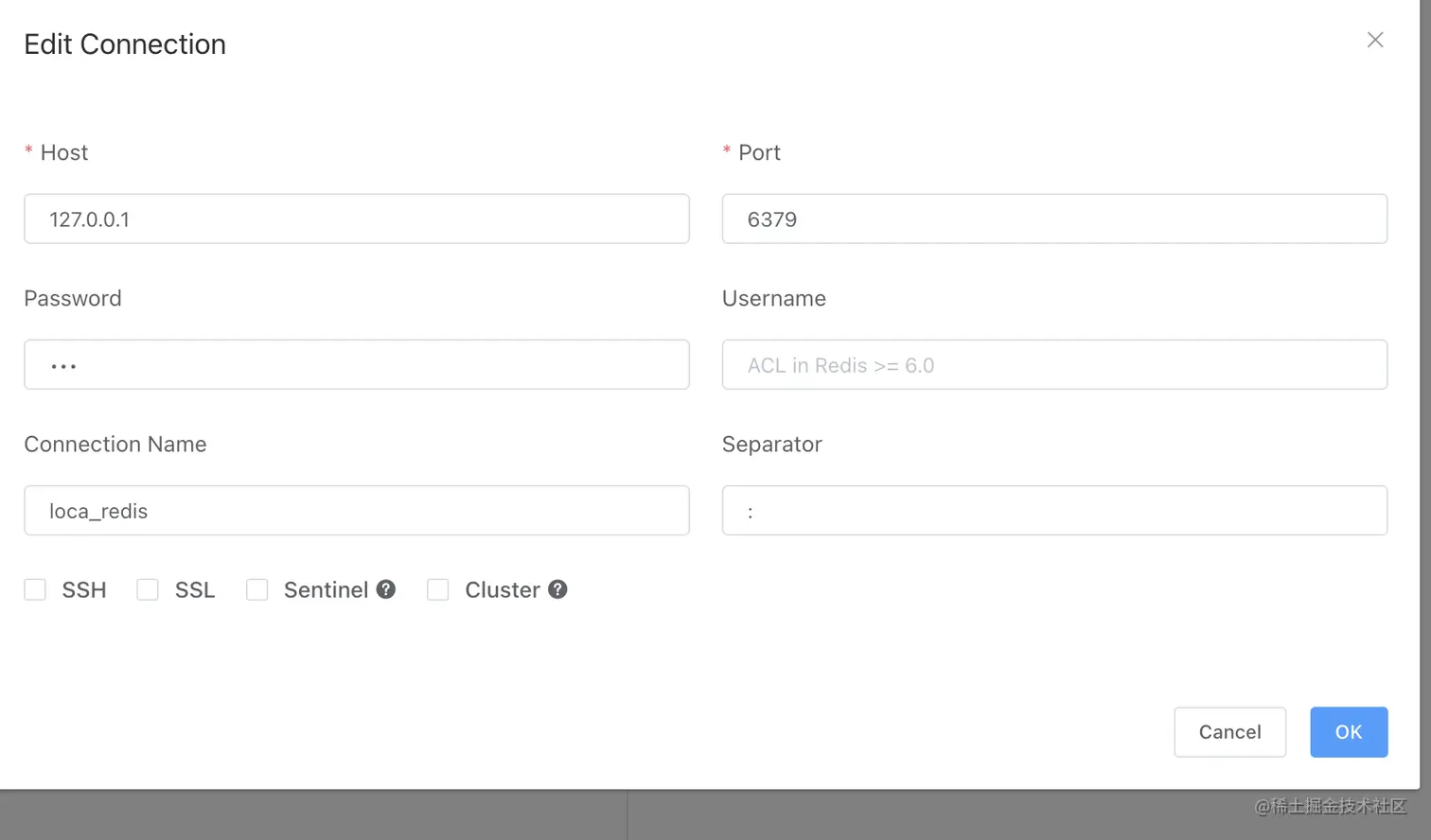
Task: Click the Username label
Action: point(774,298)
